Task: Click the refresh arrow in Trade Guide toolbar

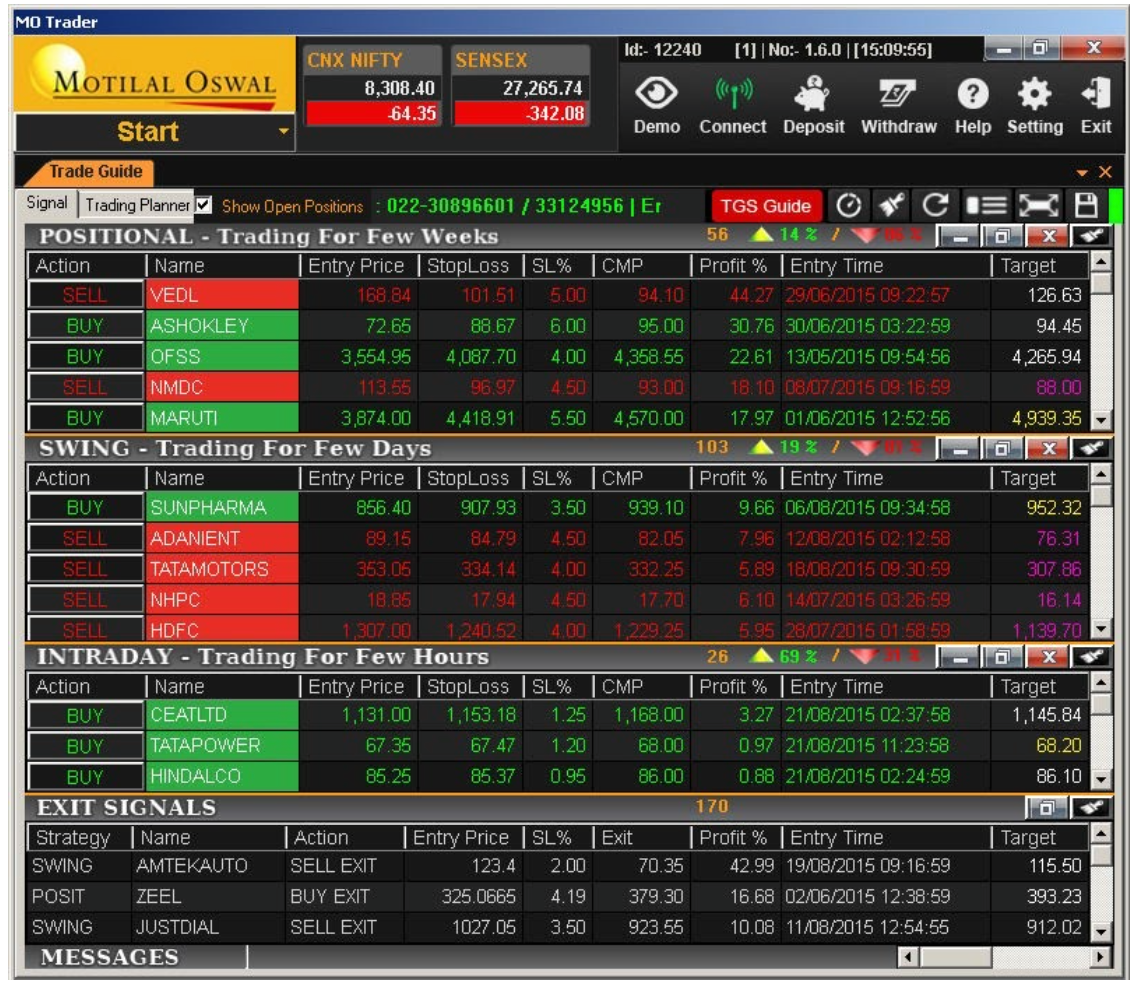Action: pyautogui.click(x=934, y=206)
